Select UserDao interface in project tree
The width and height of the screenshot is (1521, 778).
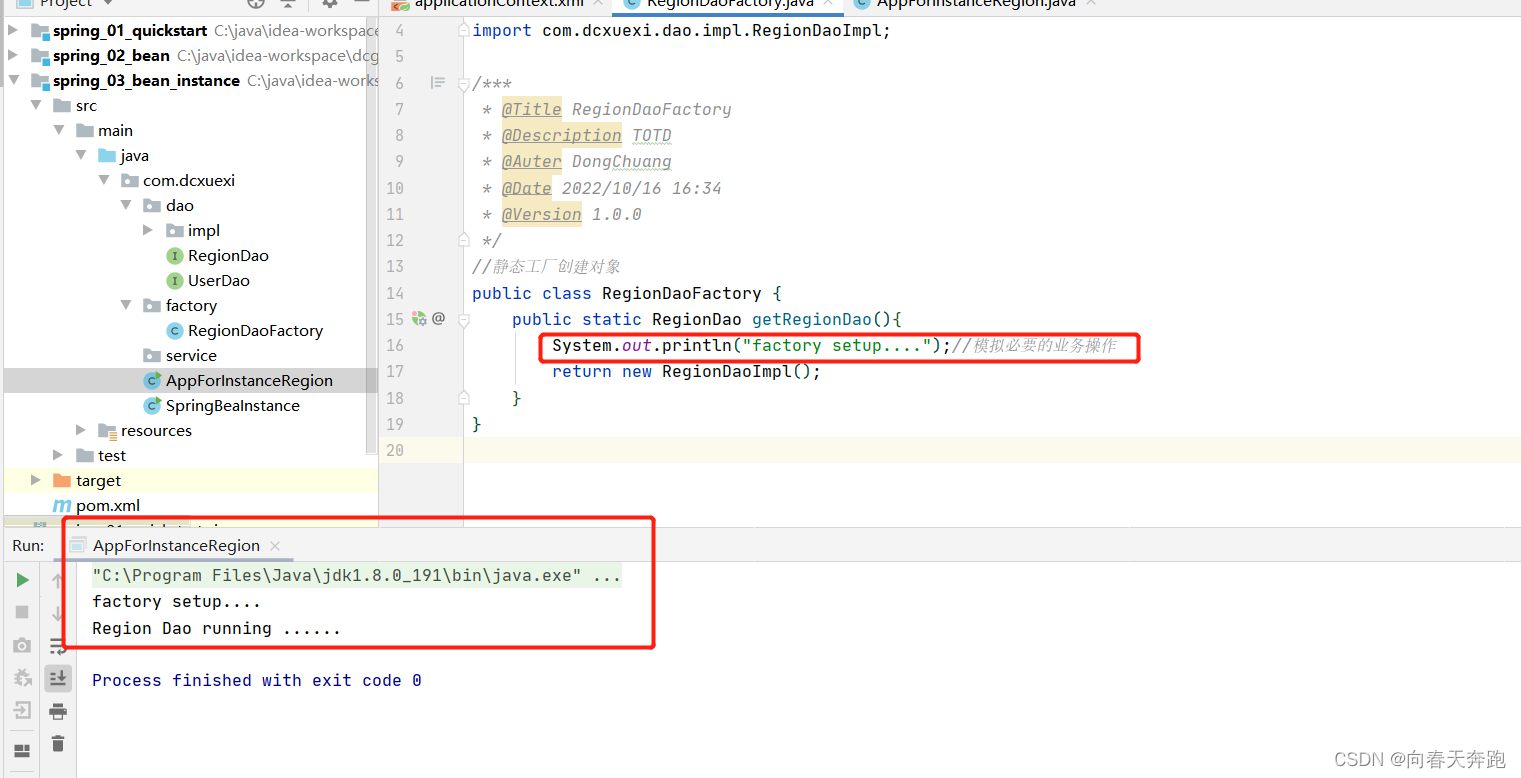[x=219, y=281]
